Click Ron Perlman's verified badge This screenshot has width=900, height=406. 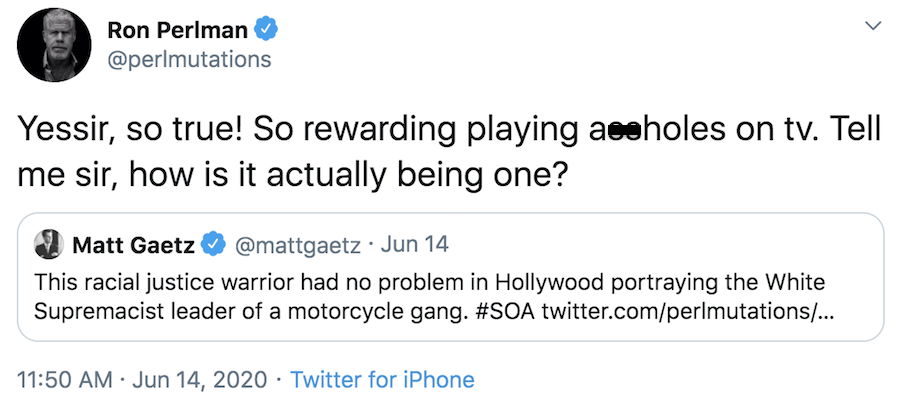[264, 30]
